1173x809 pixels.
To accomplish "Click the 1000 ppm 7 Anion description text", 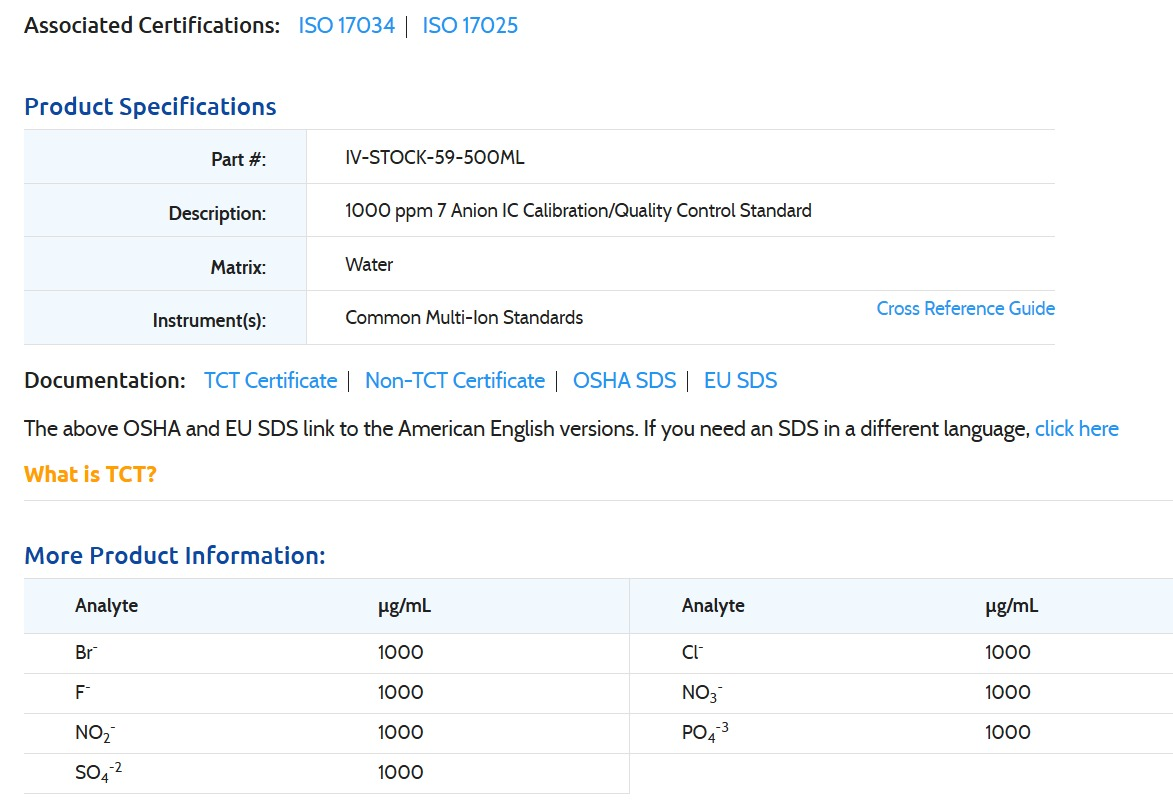I will pos(578,211).
